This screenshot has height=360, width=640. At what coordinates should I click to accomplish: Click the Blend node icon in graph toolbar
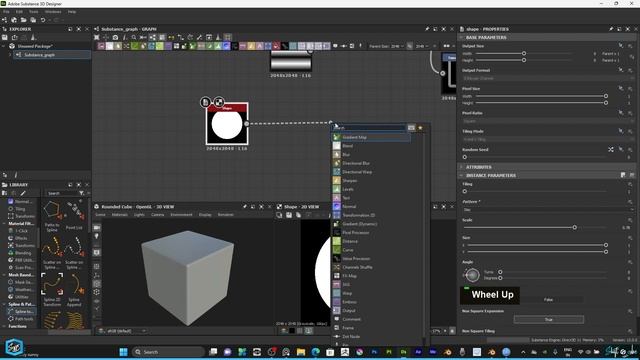[x=109, y=46]
